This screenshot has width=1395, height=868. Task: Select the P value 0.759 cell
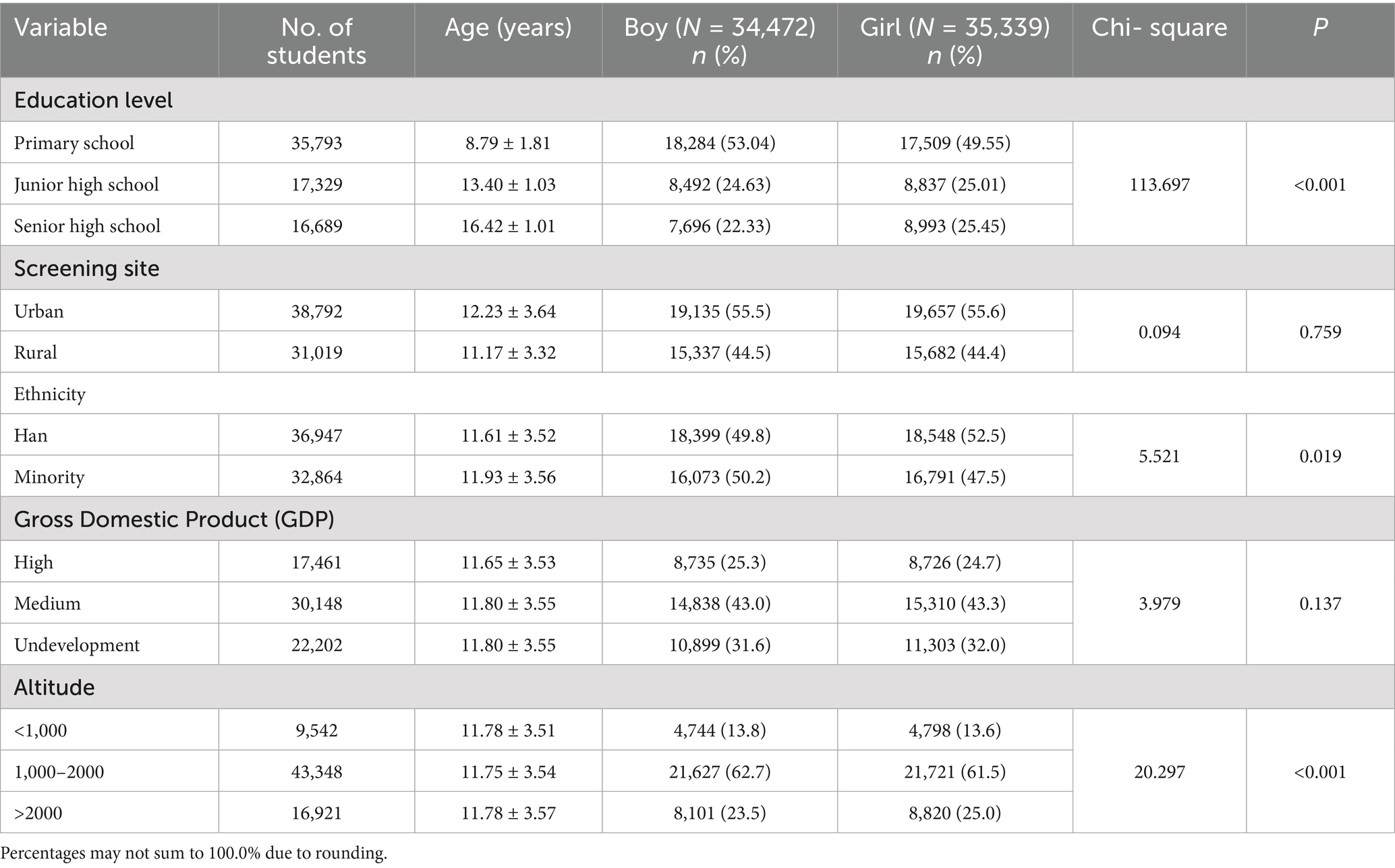1319,332
